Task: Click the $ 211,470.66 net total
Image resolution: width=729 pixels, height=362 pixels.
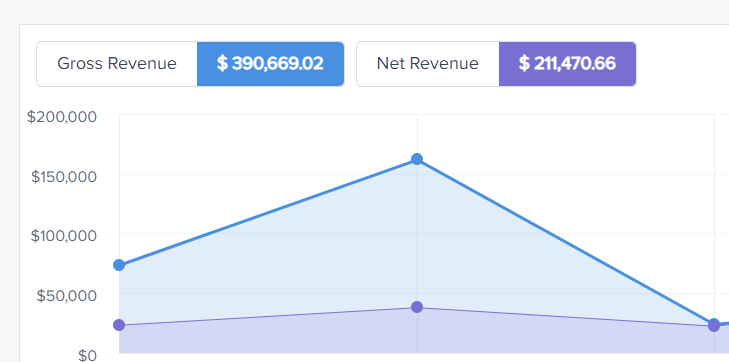Action: (567, 64)
